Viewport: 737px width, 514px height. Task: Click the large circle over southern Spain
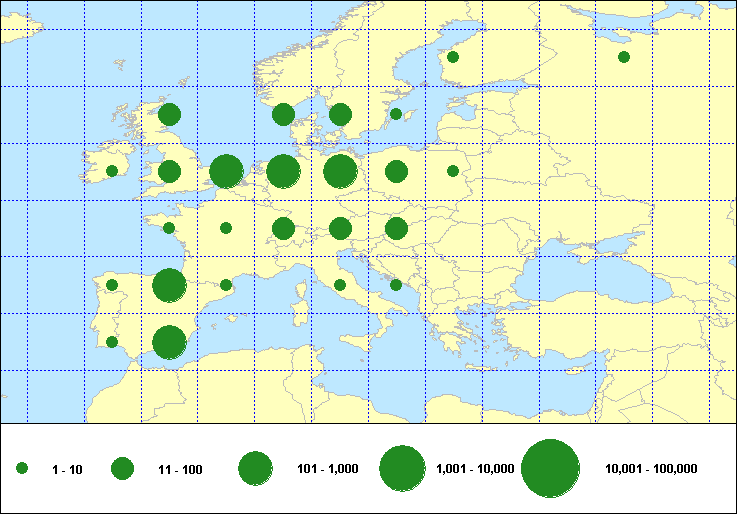point(169,341)
